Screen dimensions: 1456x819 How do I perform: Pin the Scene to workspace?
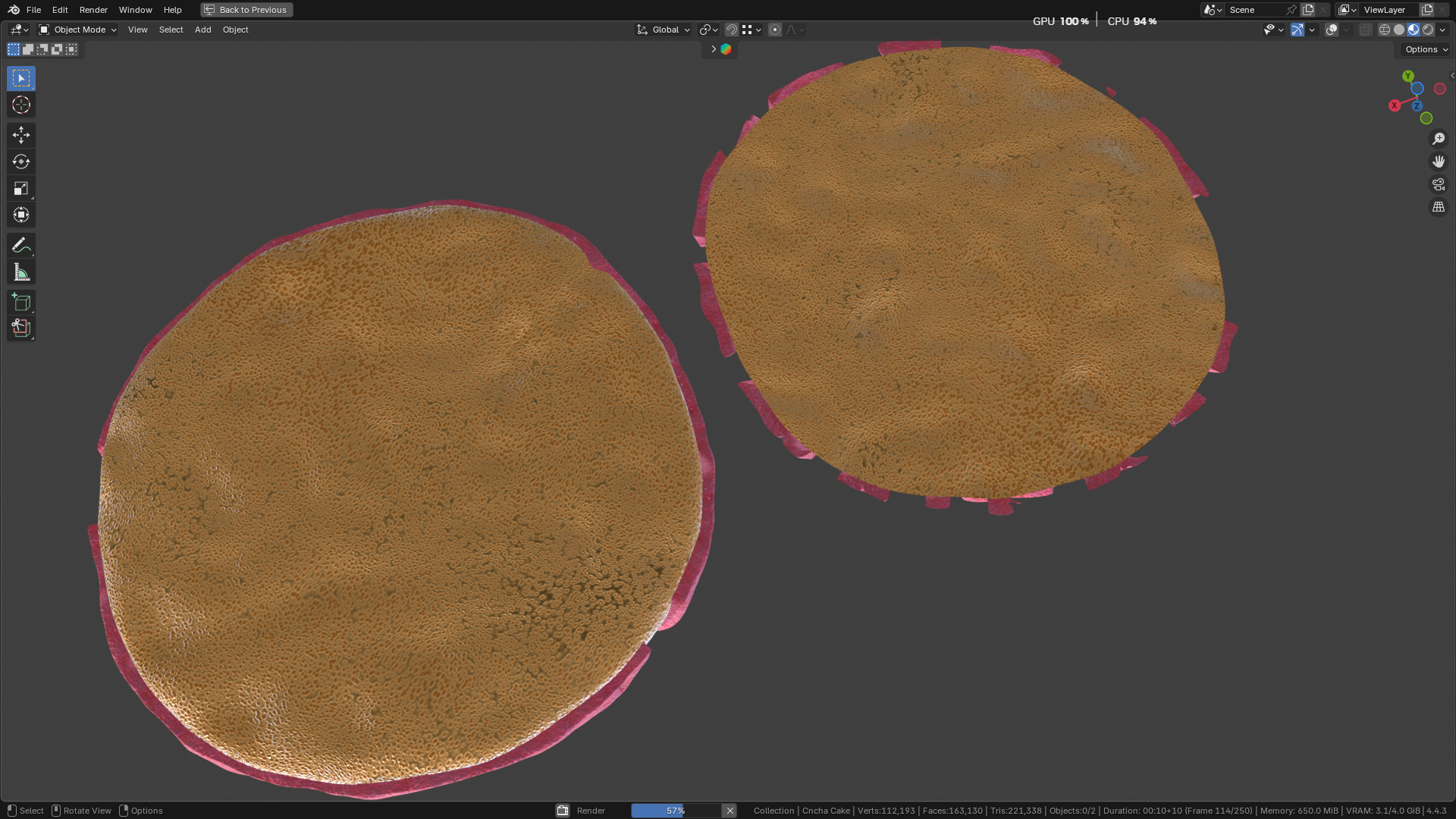[1291, 10]
